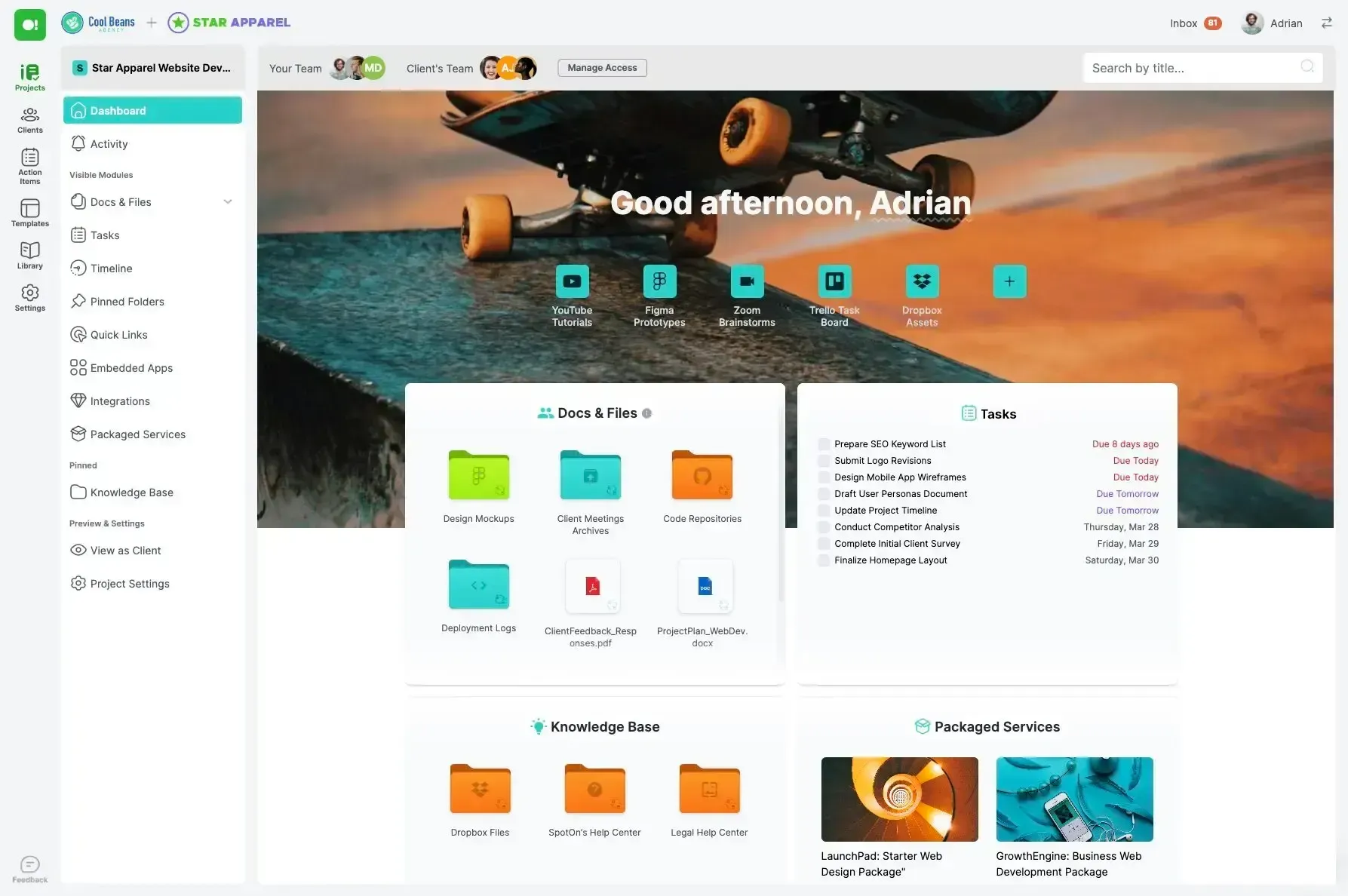Click the Search by title field

pyautogui.click(x=1203, y=68)
